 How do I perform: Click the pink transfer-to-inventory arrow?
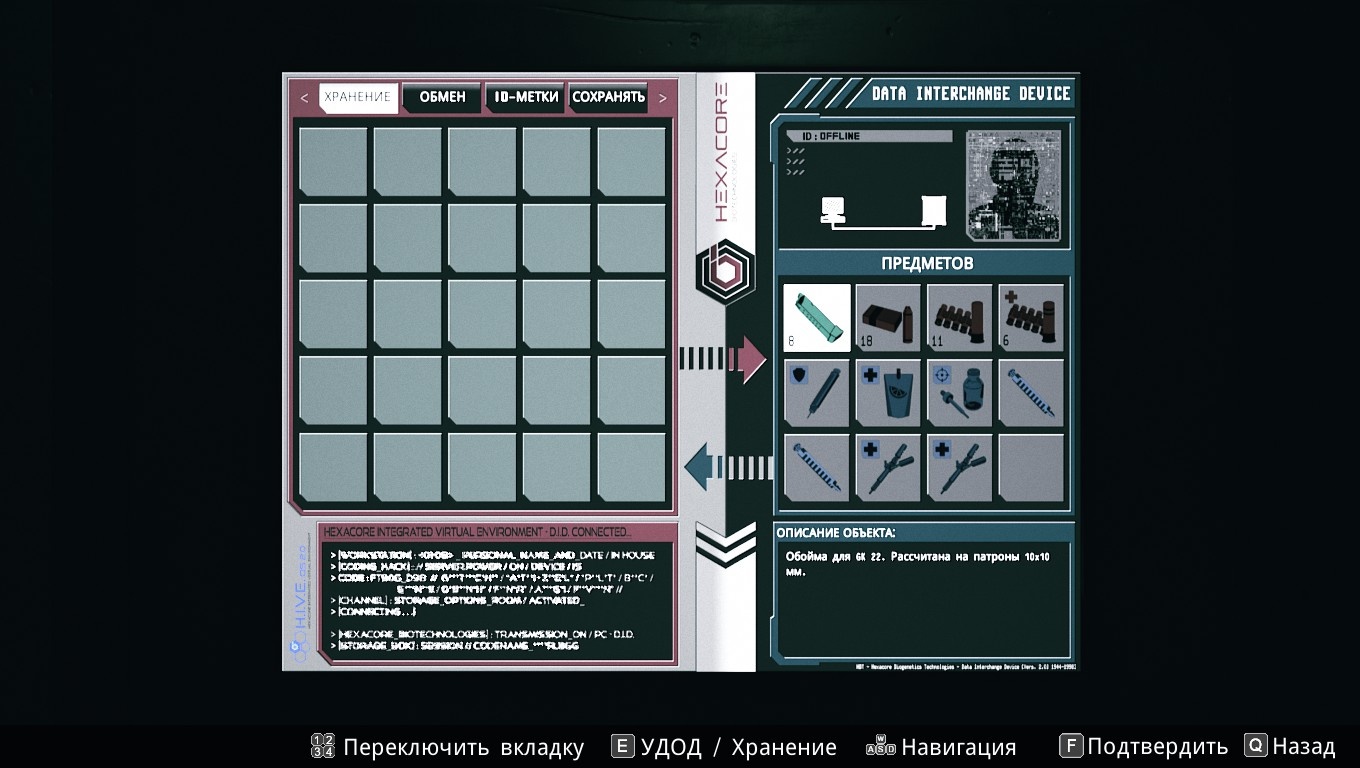pos(723,359)
